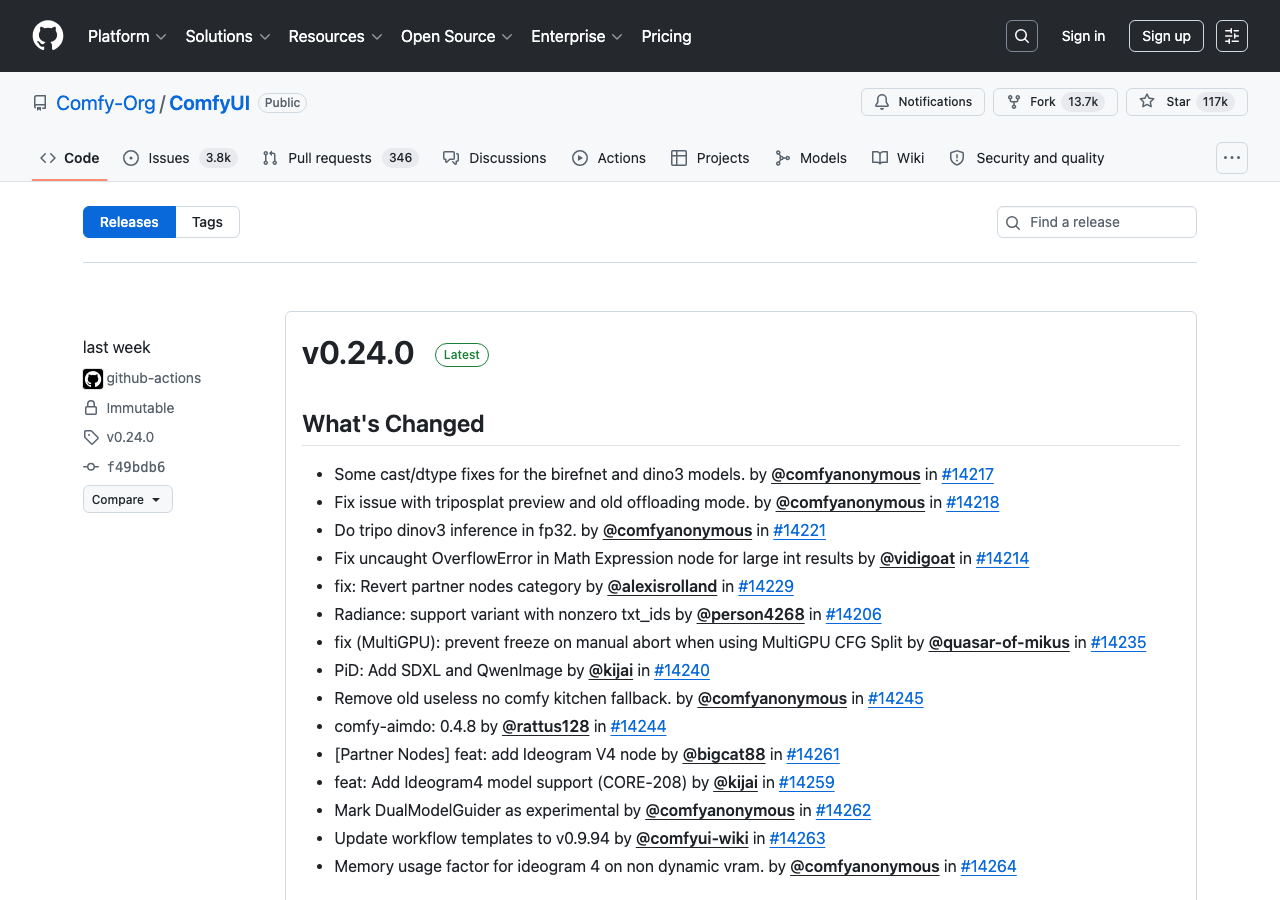
Task: Focus the Find a release search field
Action: tap(1097, 222)
